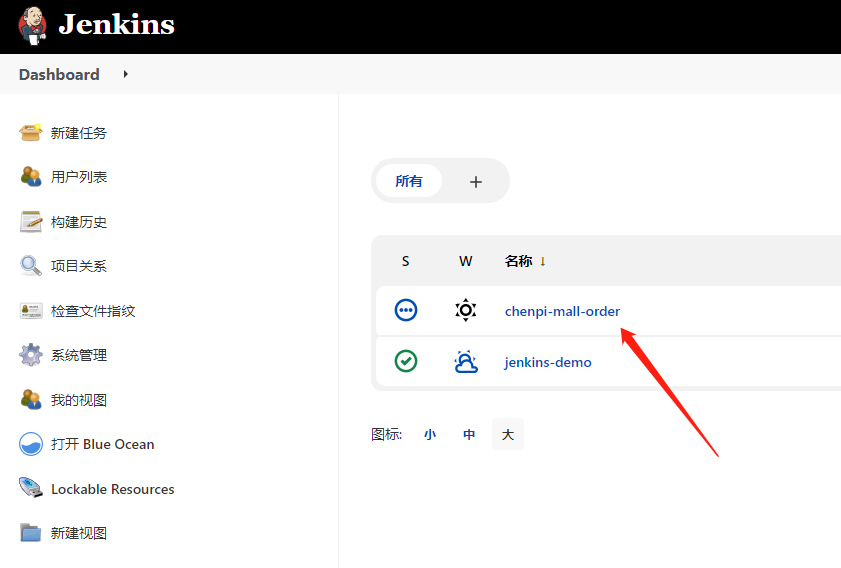Open the 检查文件指纹 link
The image size is (841, 568).
[x=93, y=311]
